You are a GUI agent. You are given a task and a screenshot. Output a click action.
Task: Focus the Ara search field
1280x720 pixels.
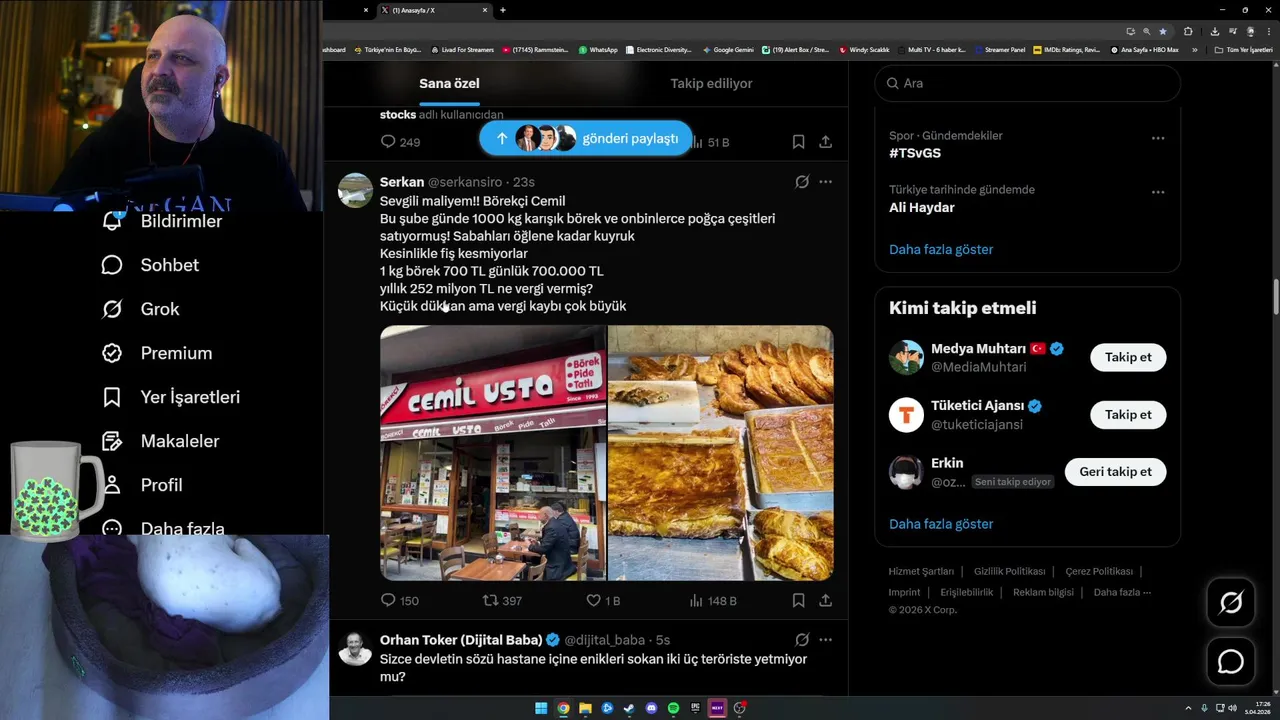coord(1027,83)
